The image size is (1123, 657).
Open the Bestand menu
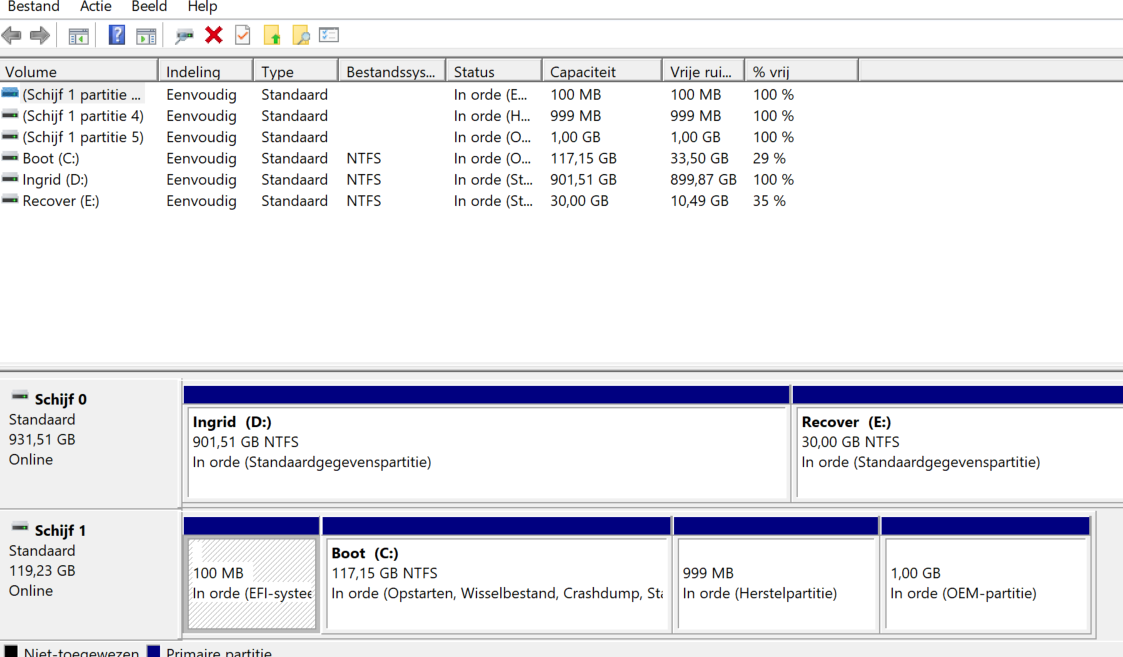(33, 7)
